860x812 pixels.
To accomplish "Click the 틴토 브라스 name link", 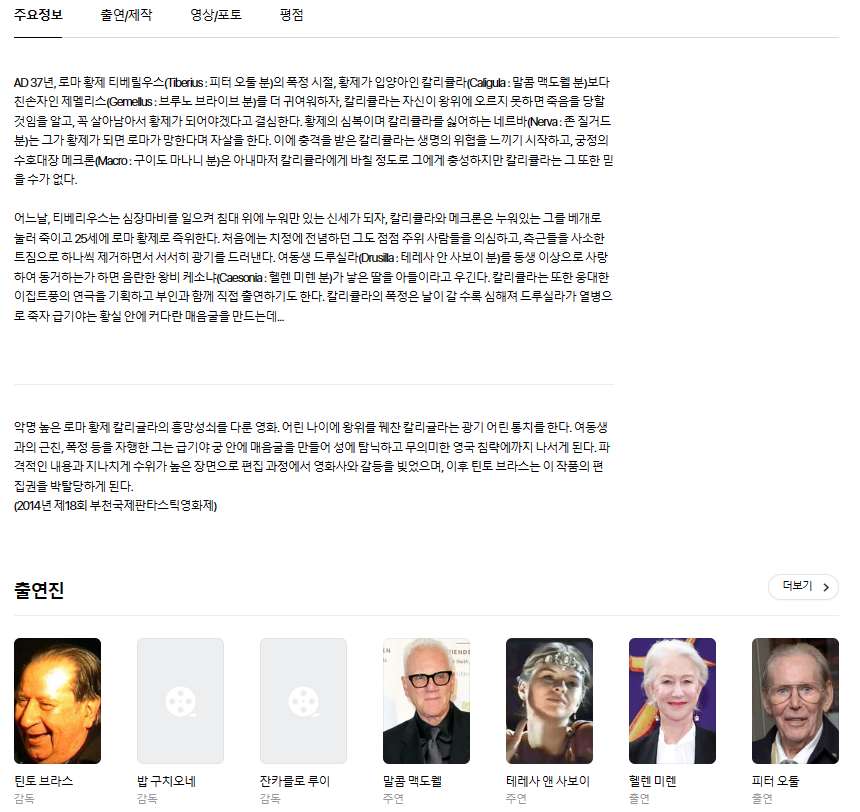I will coord(43,781).
